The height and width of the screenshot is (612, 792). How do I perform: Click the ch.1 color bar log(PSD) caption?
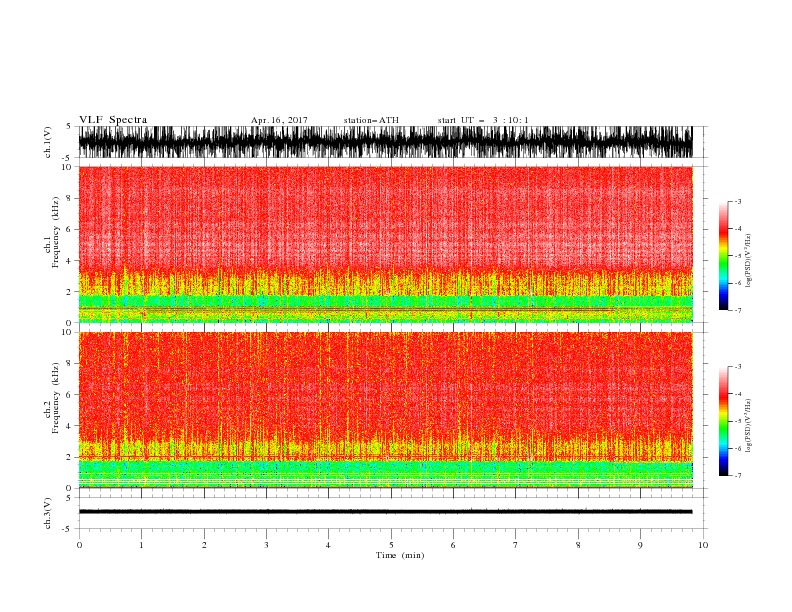tap(749, 261)
